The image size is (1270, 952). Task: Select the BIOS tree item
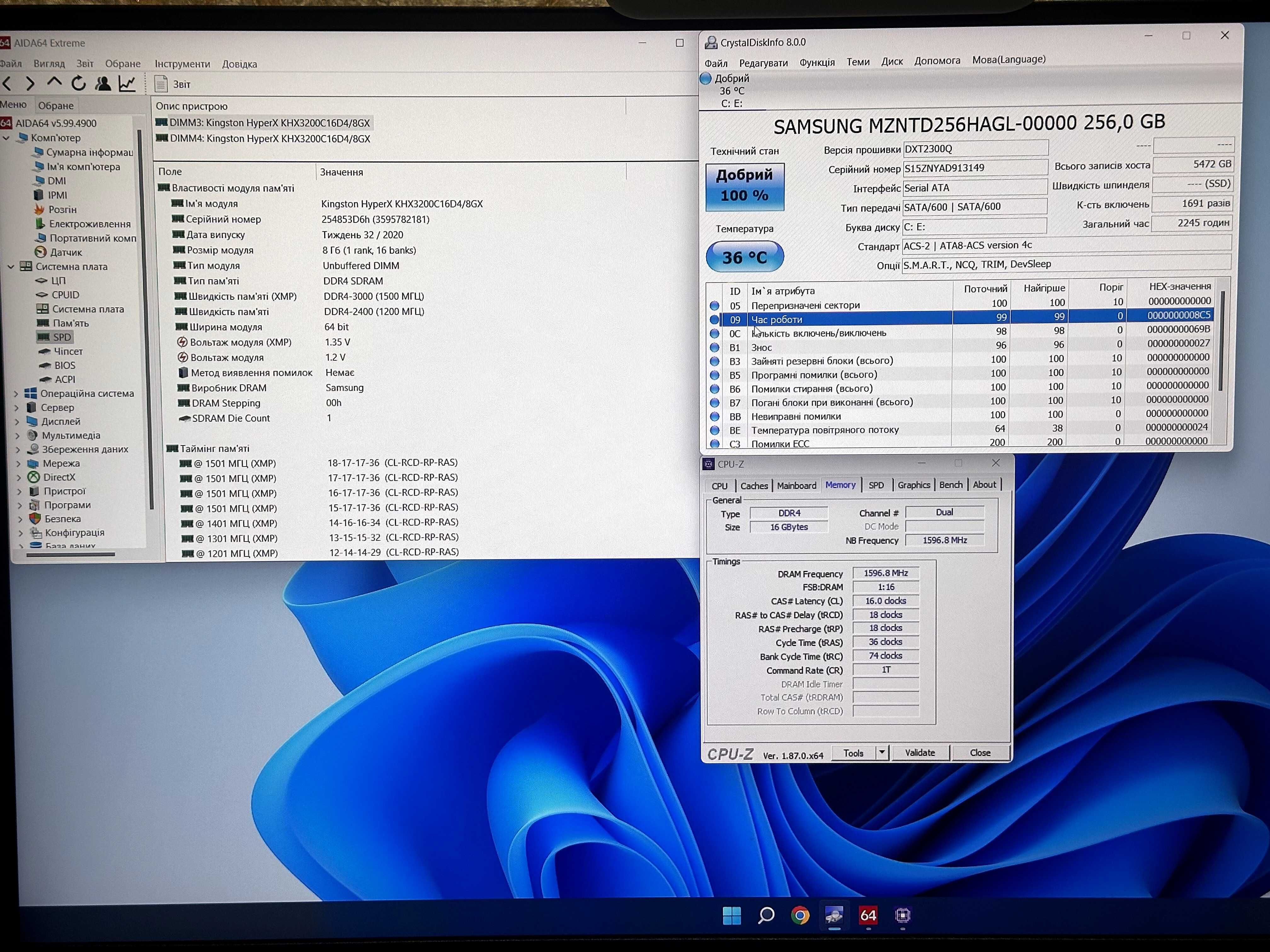click(57, 365)
